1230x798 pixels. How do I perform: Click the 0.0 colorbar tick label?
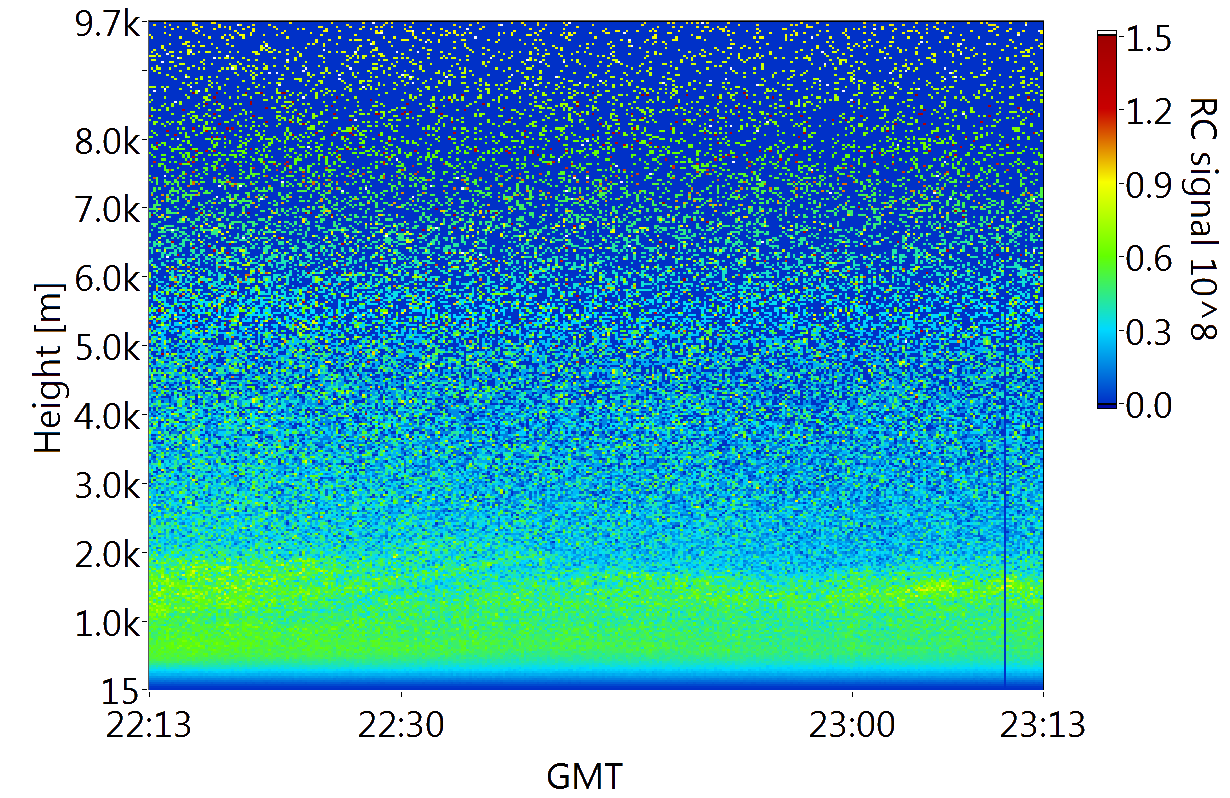coord(1148,405)
